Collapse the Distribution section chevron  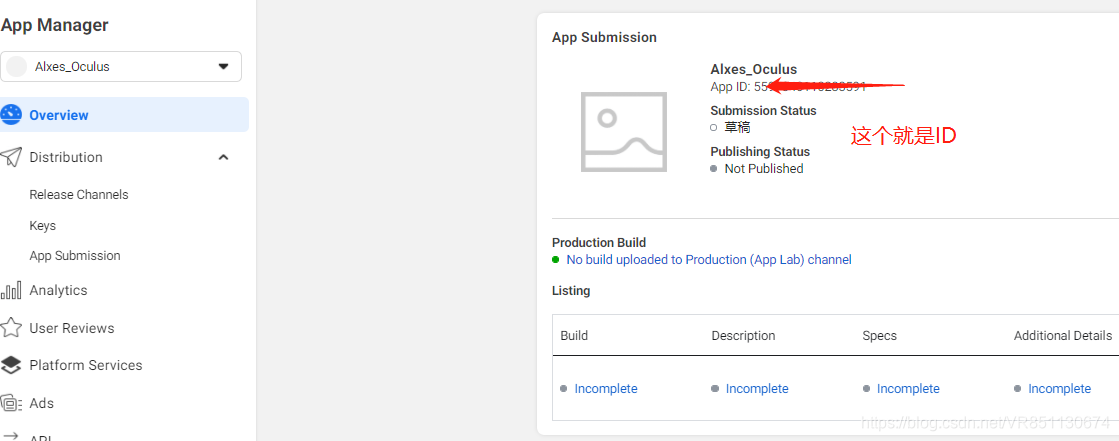pos(223,157)
